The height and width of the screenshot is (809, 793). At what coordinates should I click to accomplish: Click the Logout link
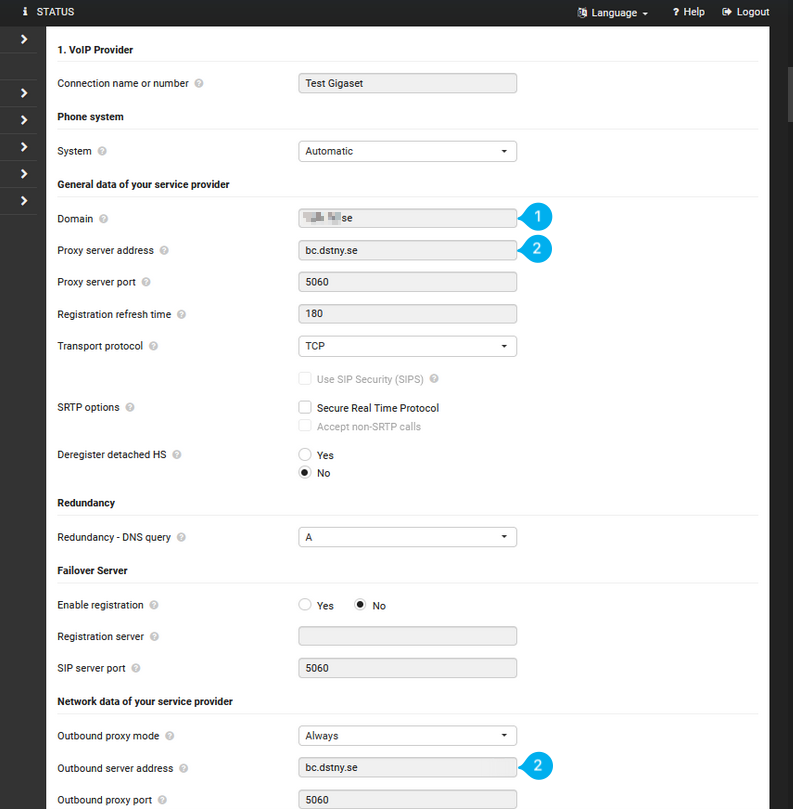pyautogui.click(x=746, y=12)
